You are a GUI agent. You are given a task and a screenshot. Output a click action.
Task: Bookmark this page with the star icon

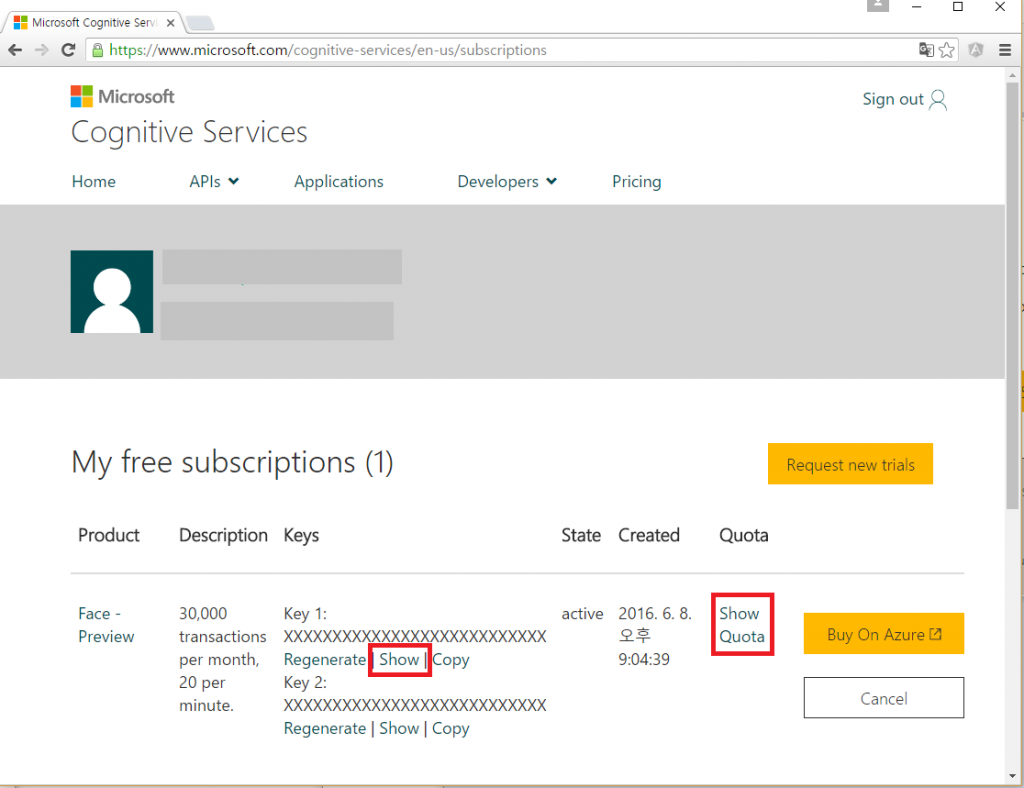[947, 50]
